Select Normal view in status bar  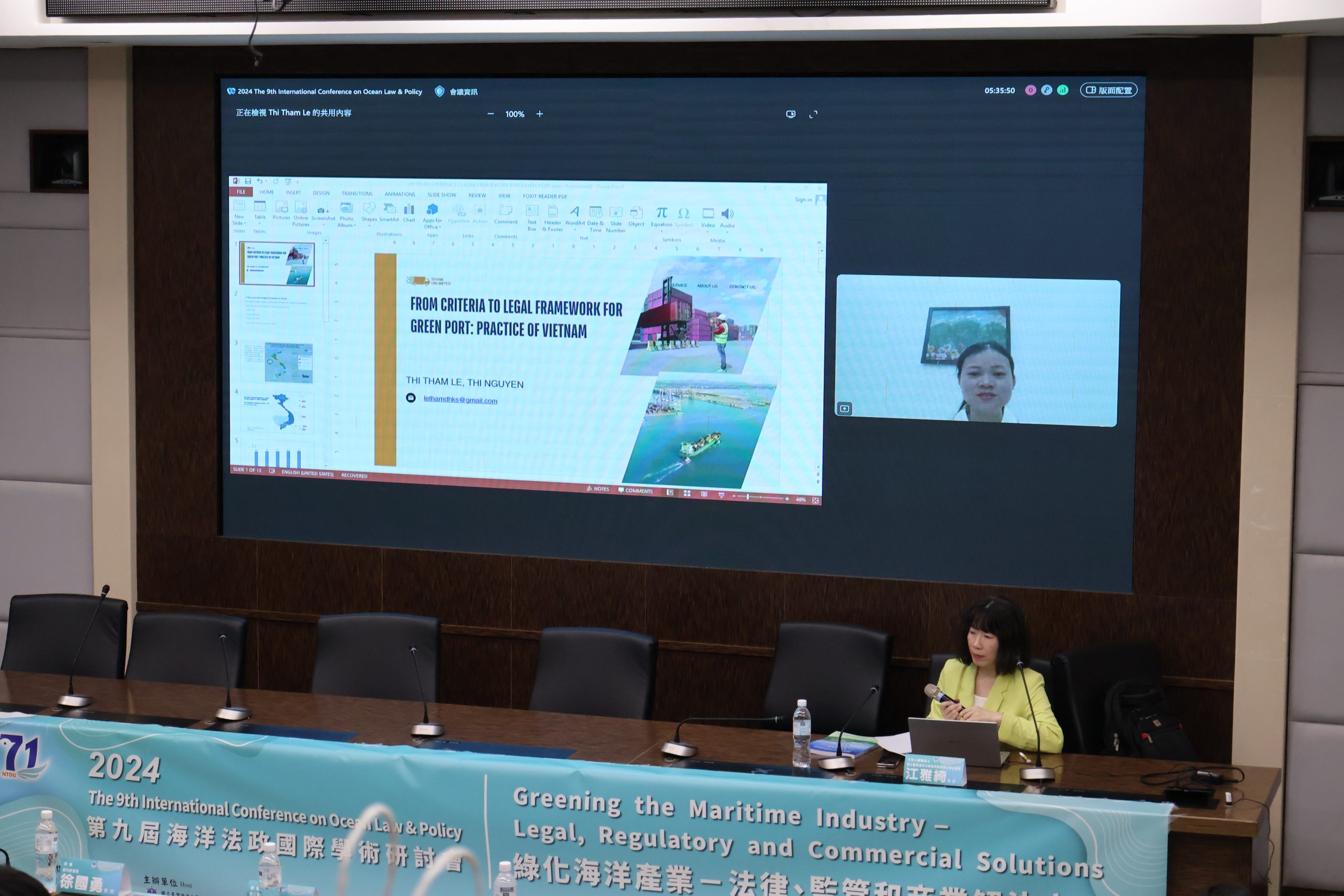(670, 493)
